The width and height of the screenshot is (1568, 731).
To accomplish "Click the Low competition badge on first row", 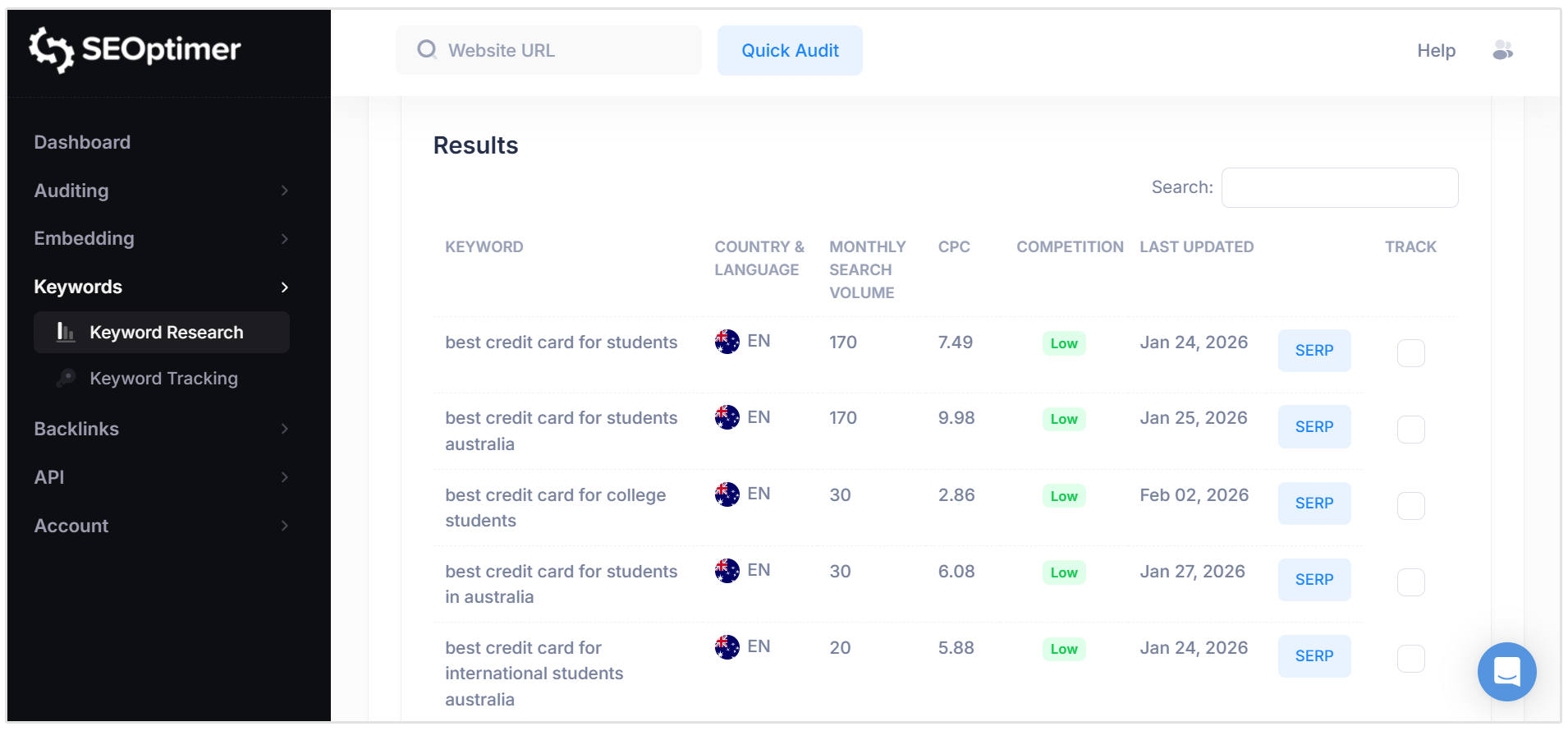I will pos(1063,343).
